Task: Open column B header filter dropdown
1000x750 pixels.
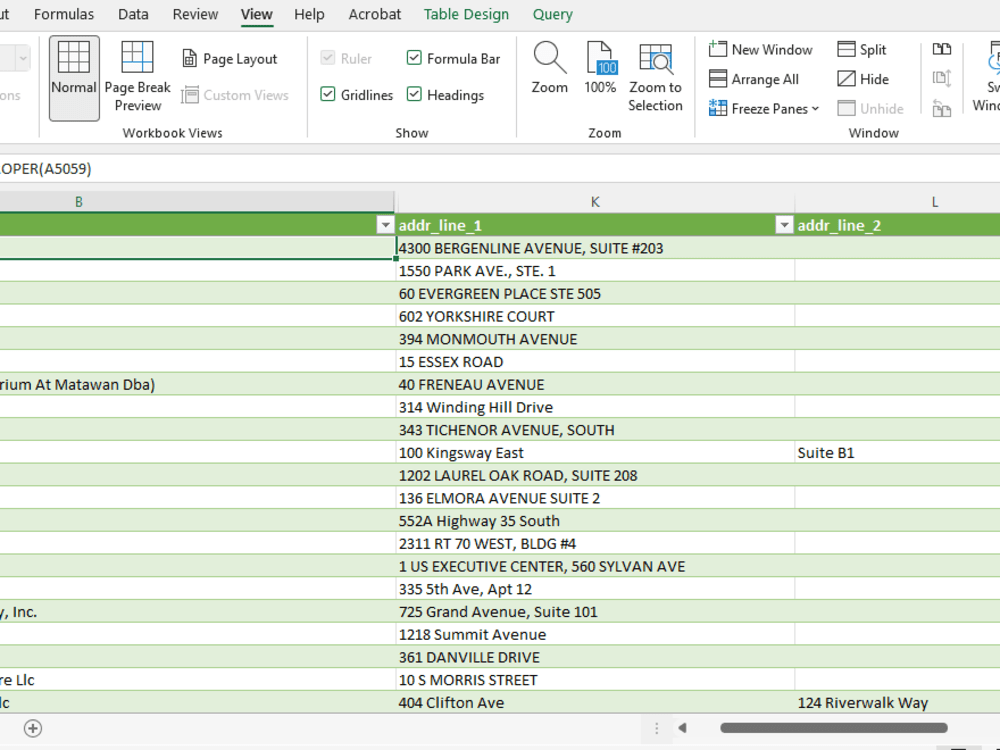Action: click(x=385, y=225)
